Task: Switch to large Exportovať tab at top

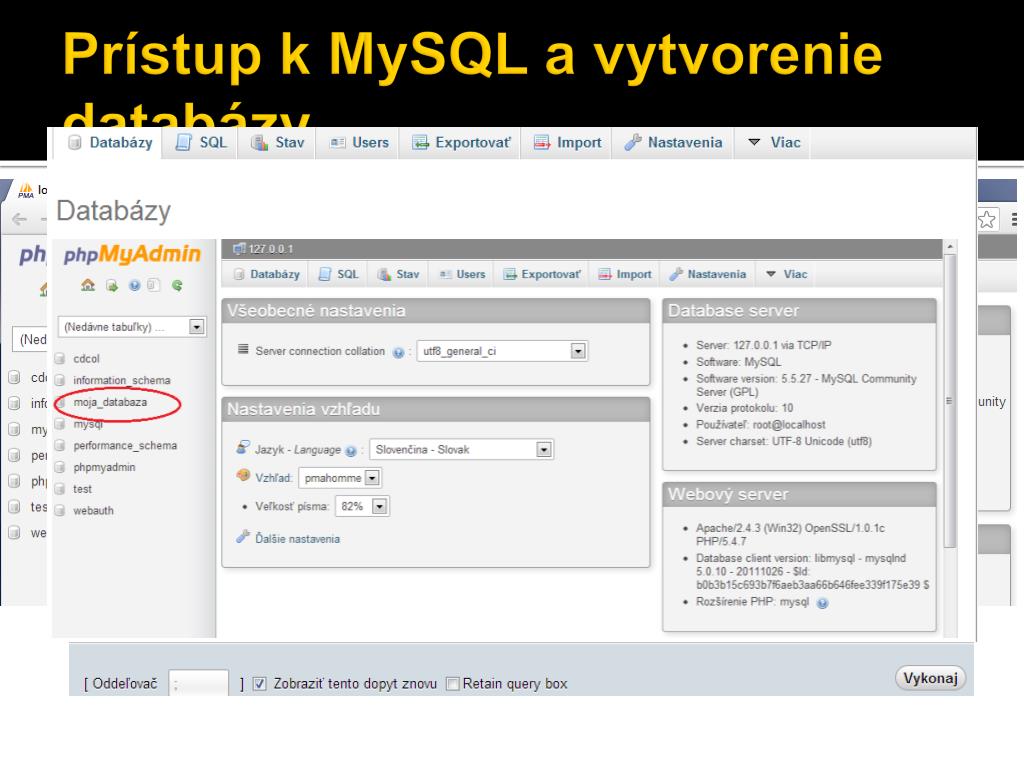Action: pos(462,142)
